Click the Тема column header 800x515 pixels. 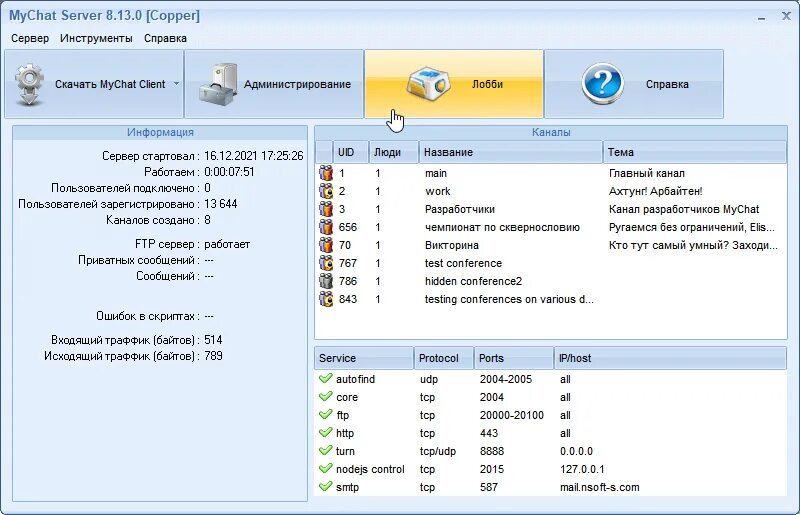(695, 152)
